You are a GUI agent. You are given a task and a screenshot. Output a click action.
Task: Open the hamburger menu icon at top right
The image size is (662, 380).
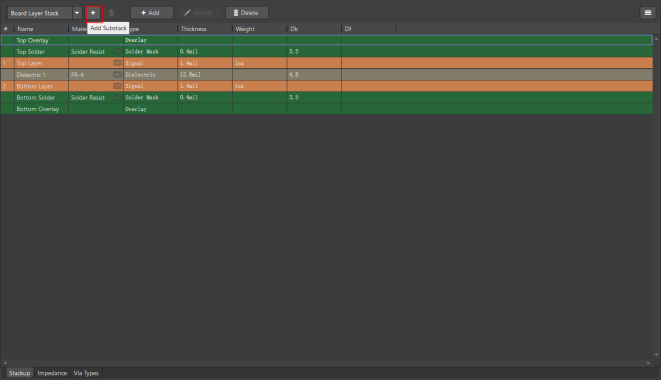pyautogui.click(x=648, y=13)
